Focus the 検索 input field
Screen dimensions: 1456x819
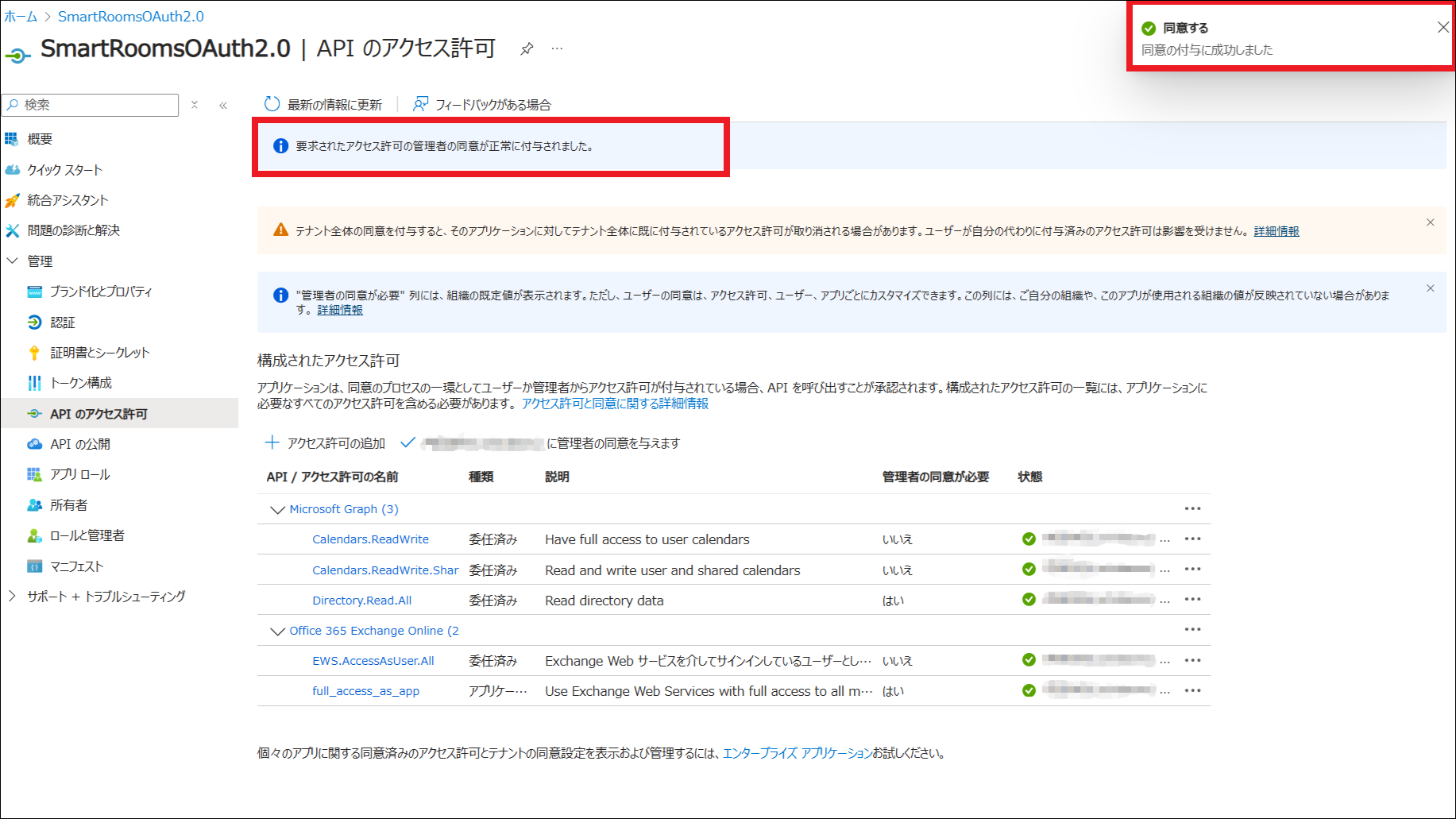pos(95,105)
